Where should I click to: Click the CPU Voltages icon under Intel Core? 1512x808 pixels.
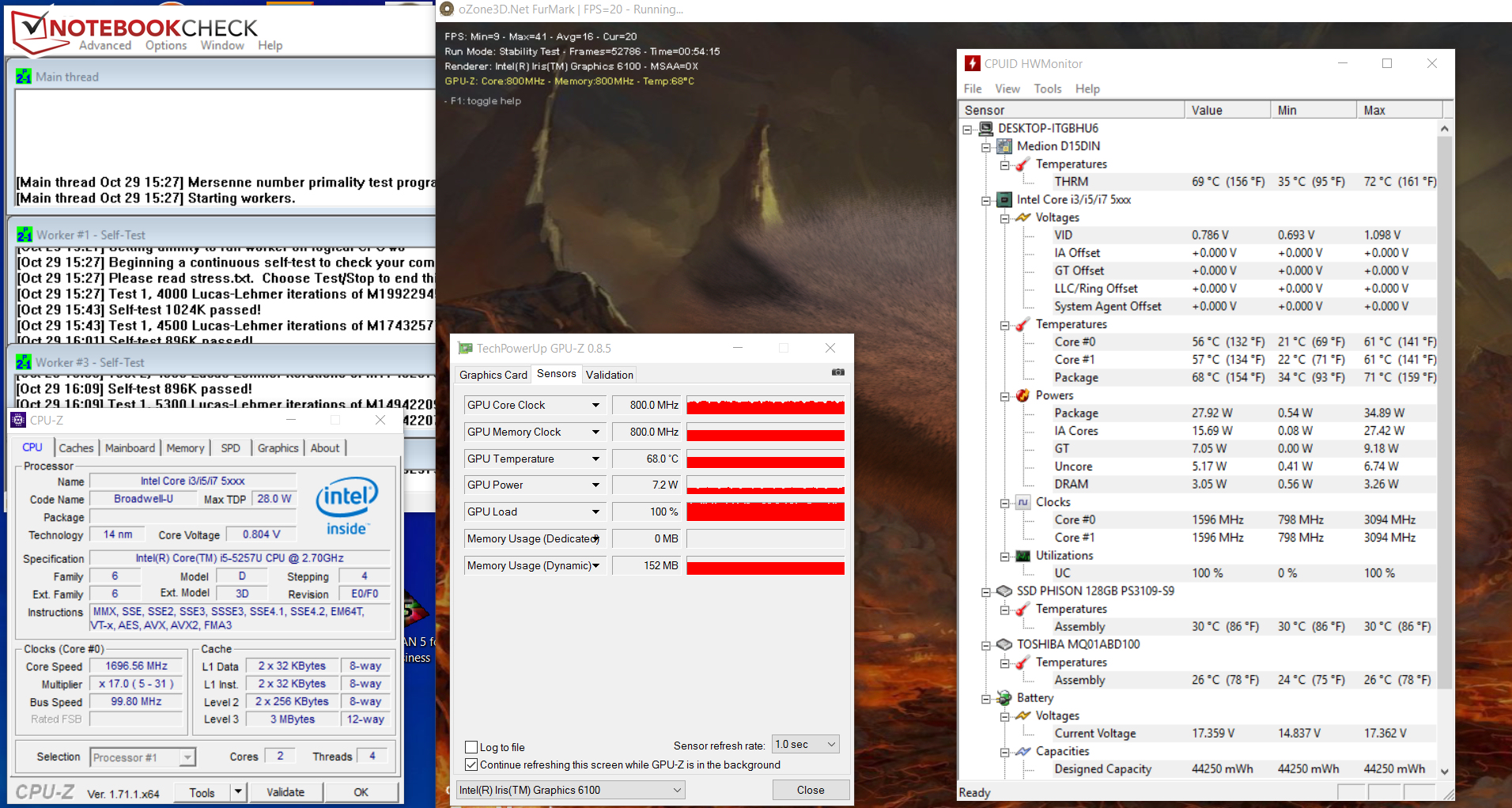[x=1023, y=217]
